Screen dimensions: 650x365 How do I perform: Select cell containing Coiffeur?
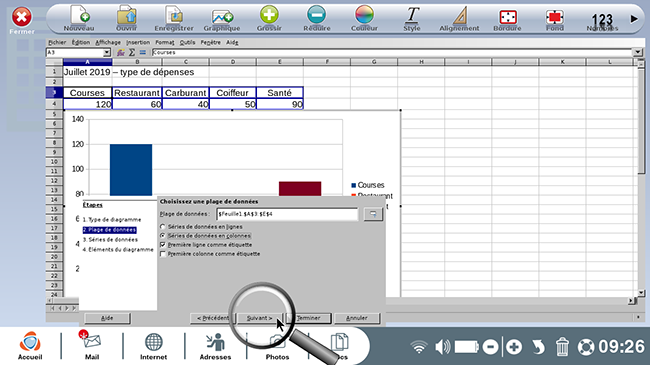click(233, 92)
